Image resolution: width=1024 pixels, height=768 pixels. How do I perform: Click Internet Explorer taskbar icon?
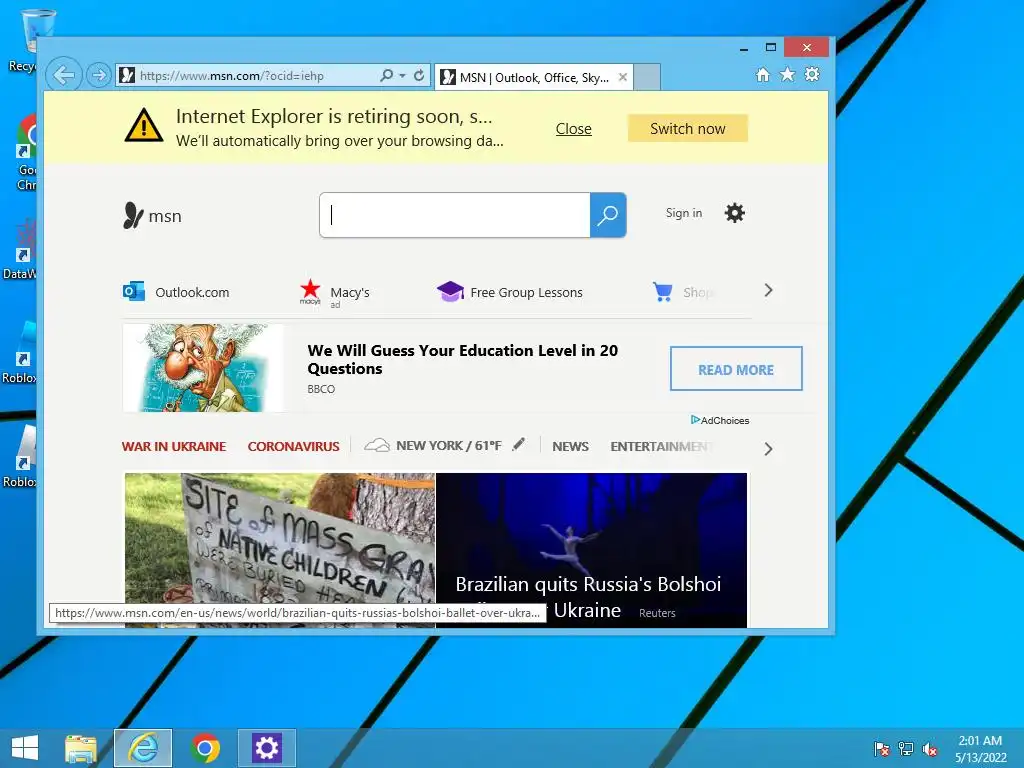pyautogui.click(x=143, y=748)
